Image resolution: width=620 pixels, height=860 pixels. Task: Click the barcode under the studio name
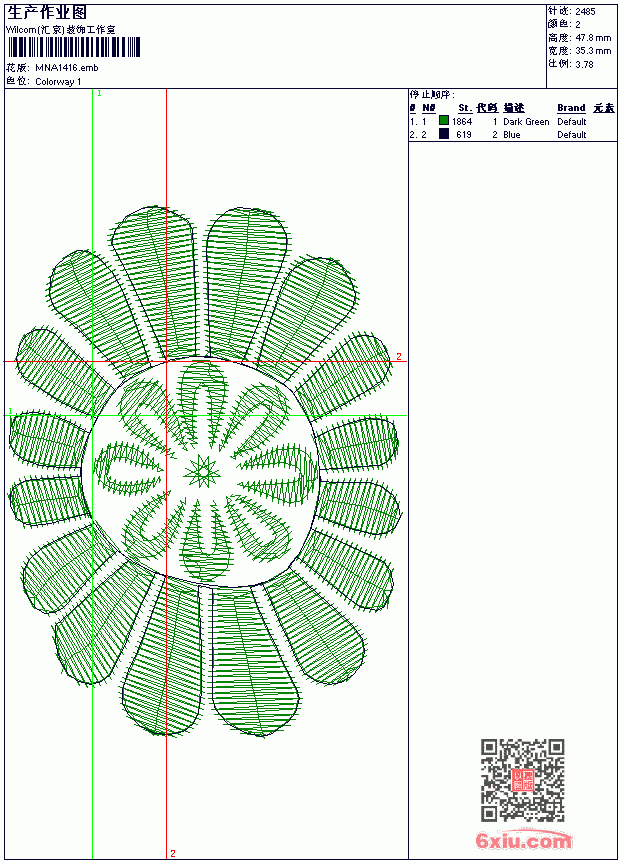click(74, 47)
